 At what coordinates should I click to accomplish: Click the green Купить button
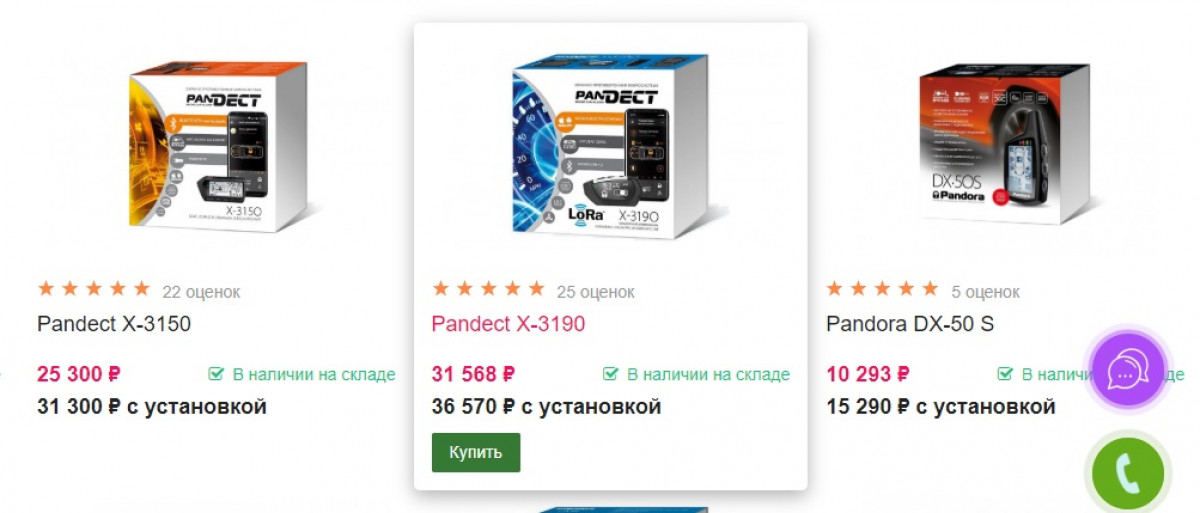coord(476,453)
